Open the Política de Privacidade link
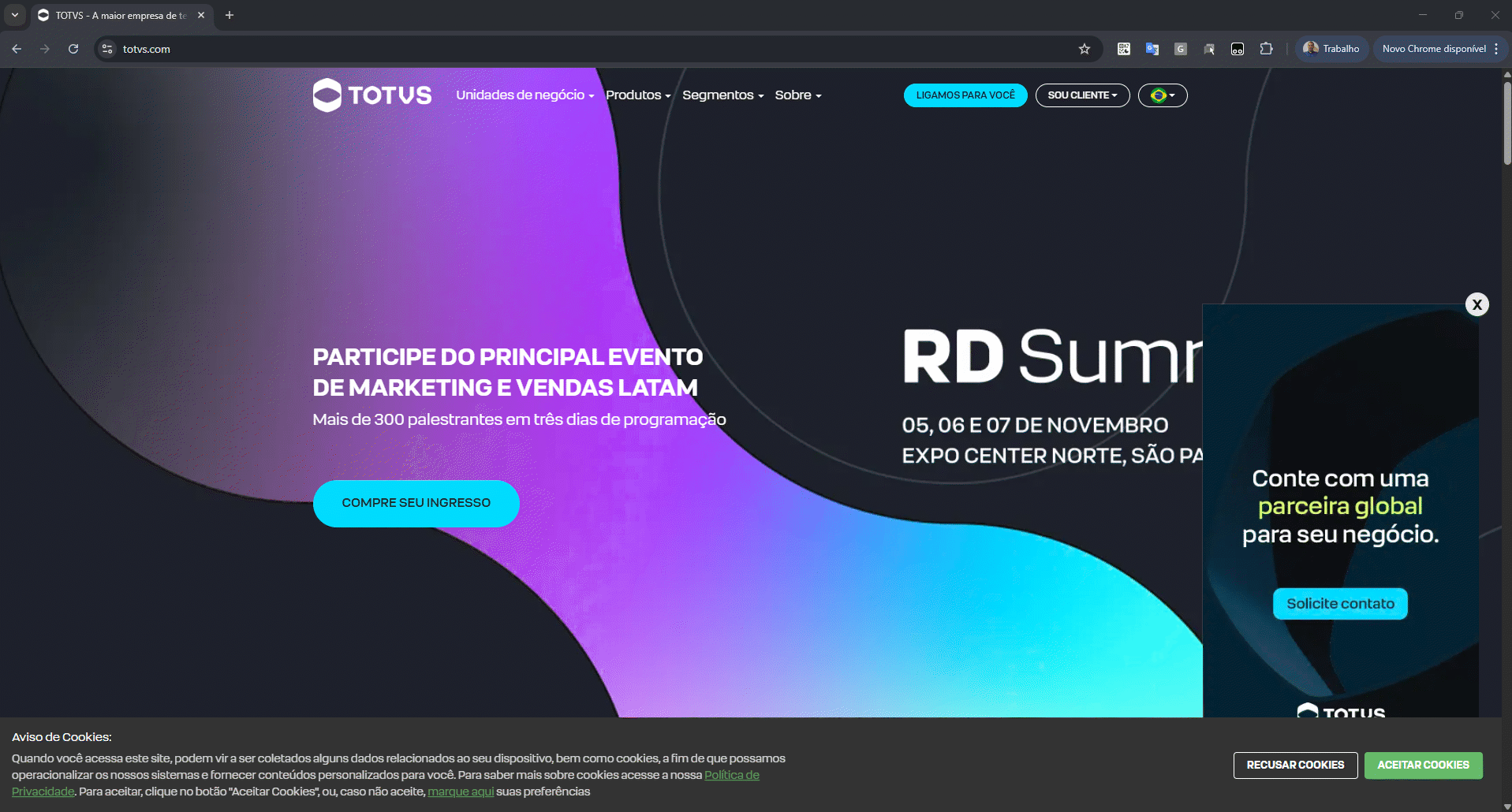Viewport: 1512px width, 812px height. 732,775
